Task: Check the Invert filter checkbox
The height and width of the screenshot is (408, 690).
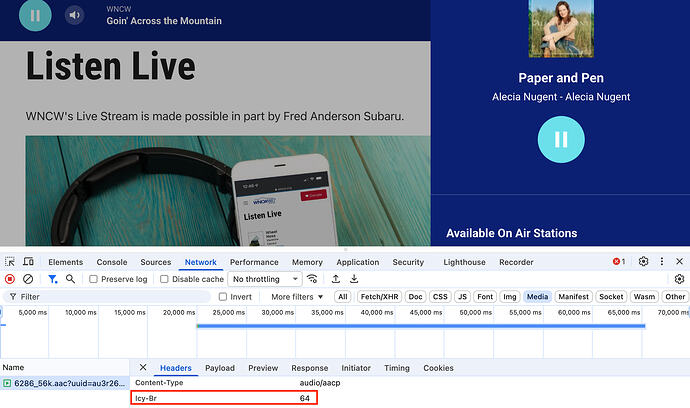Action: tap(223, 297)
